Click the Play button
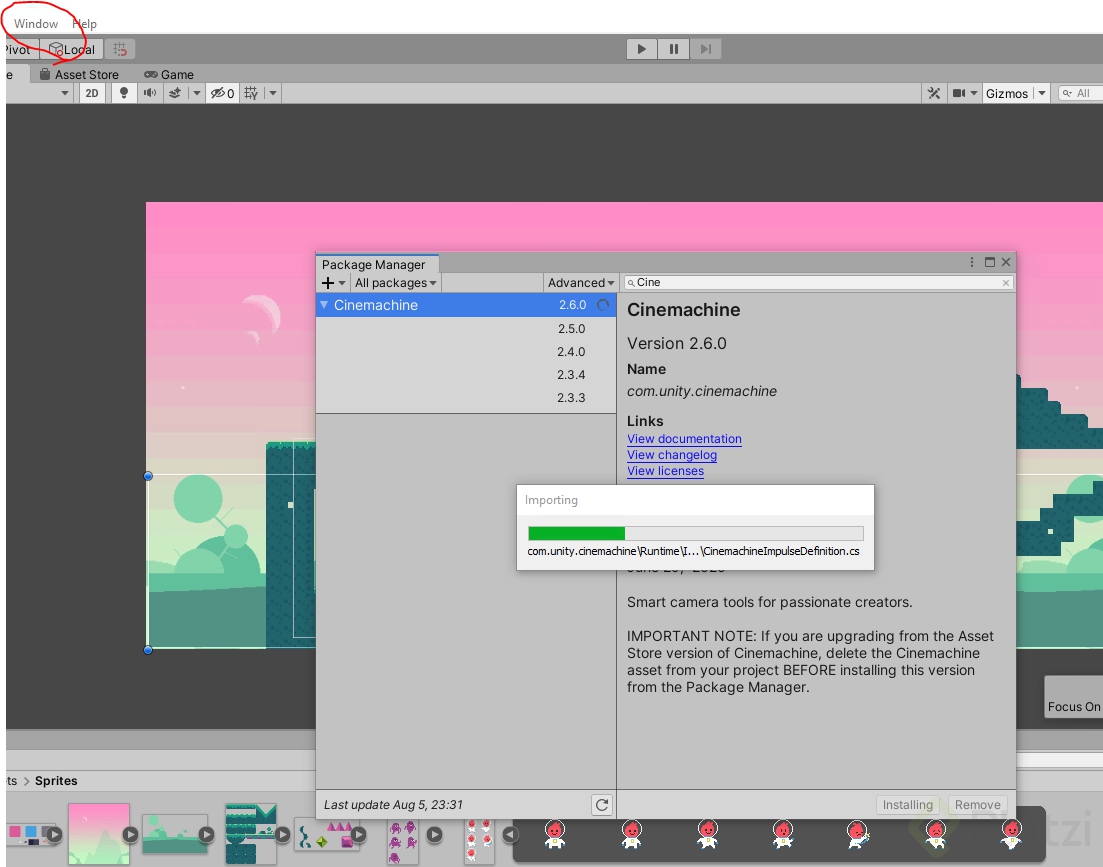This screenshot has width=1103, height=867. click(642, 49)
